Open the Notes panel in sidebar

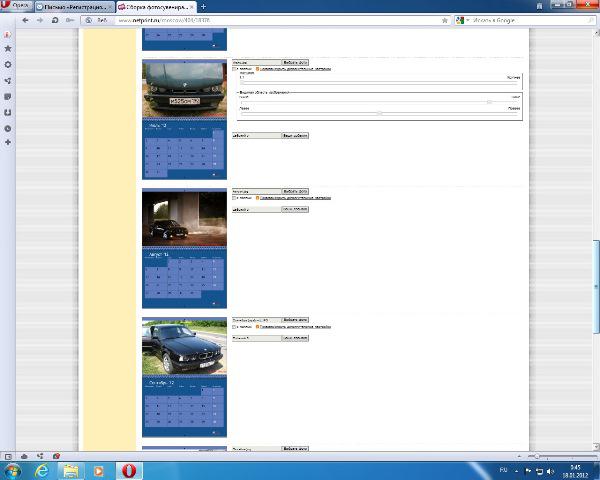[x=8, y=96]
